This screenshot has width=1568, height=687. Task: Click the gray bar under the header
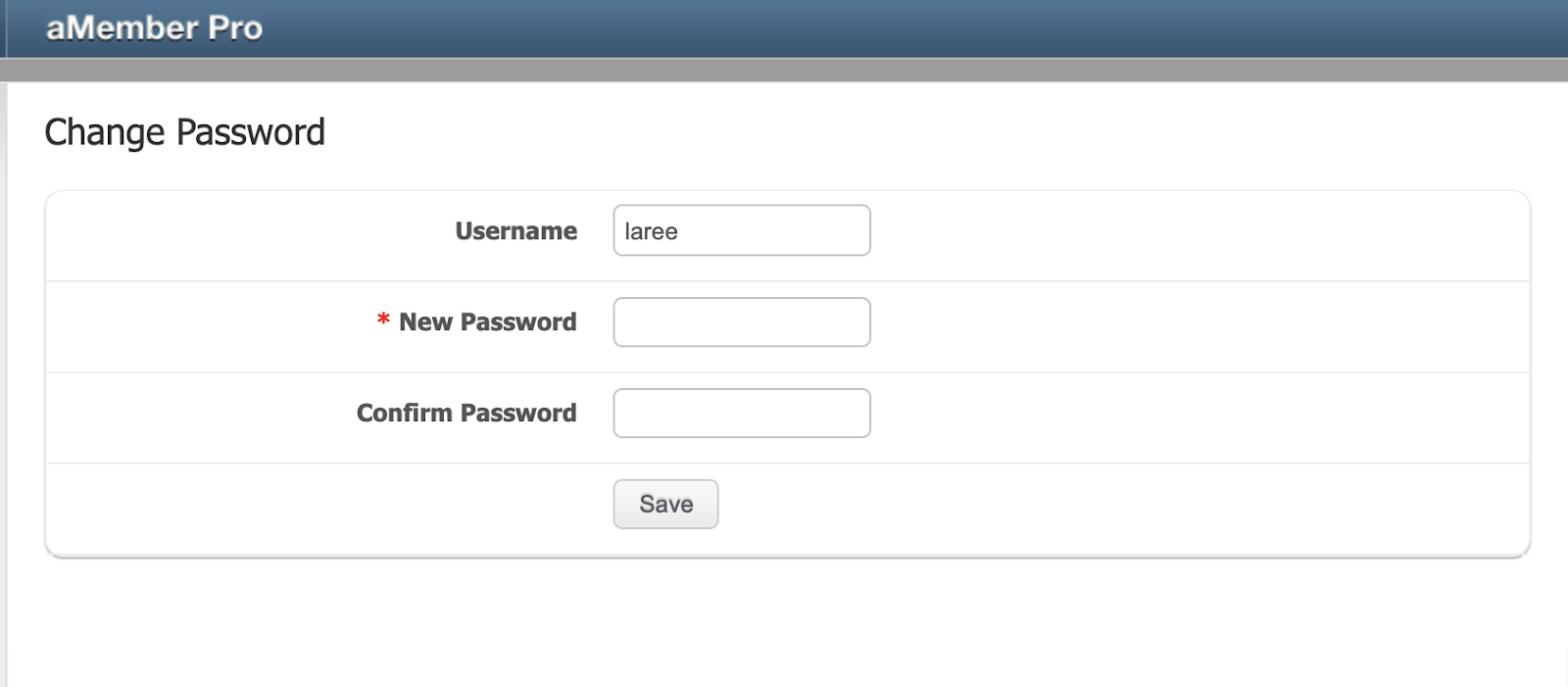[x=784, y=70]
